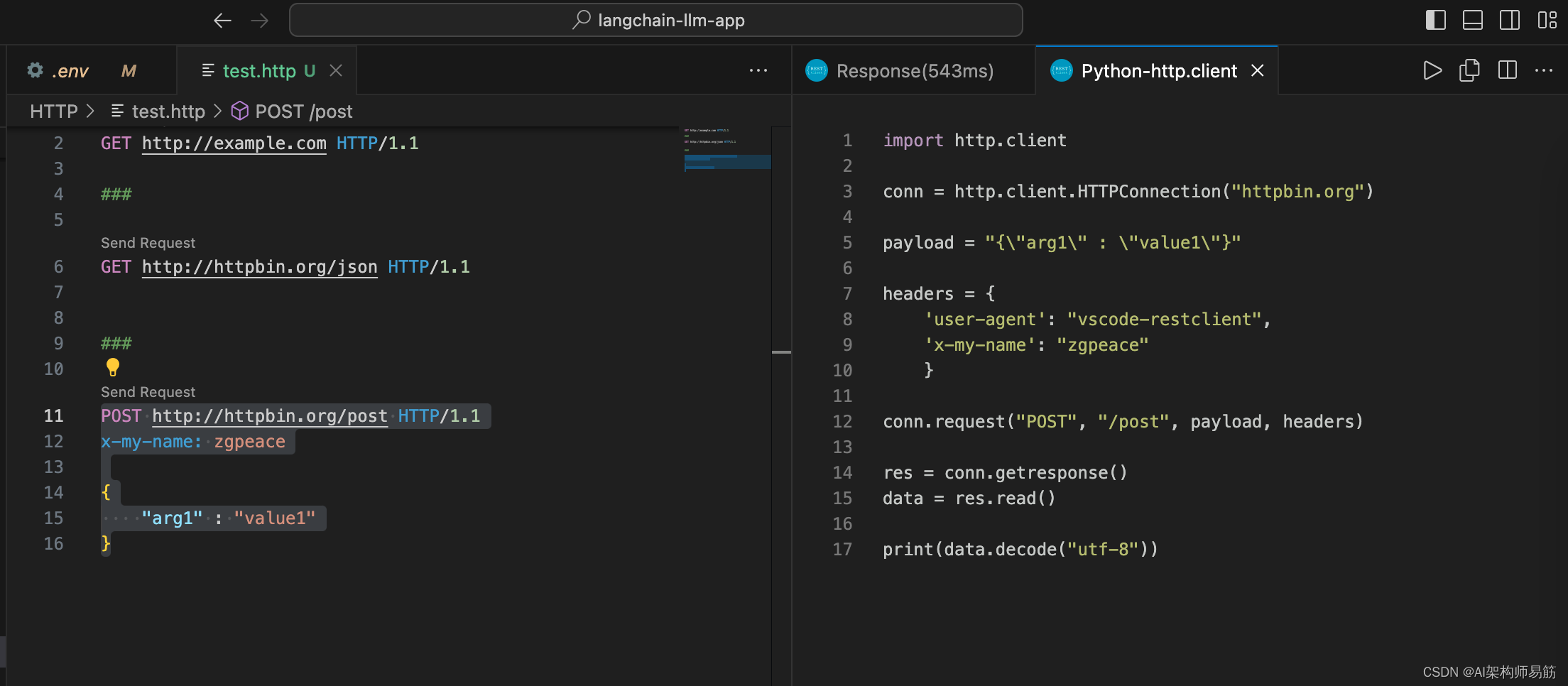Send Request above the POST line
This screenshot has height=686, width=1568.
tap(148, 392)
